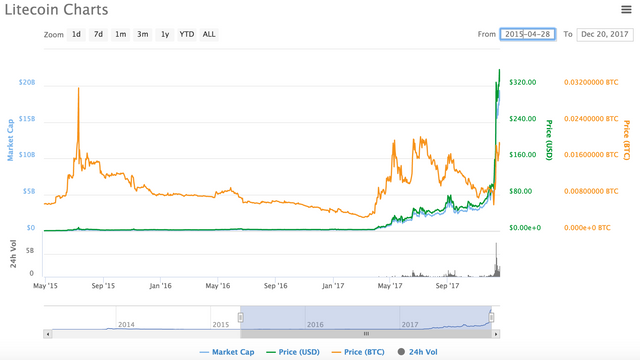Click the Price (BTC) axis title
This screenshot has width=640, height=360.
tap(627, 140)
